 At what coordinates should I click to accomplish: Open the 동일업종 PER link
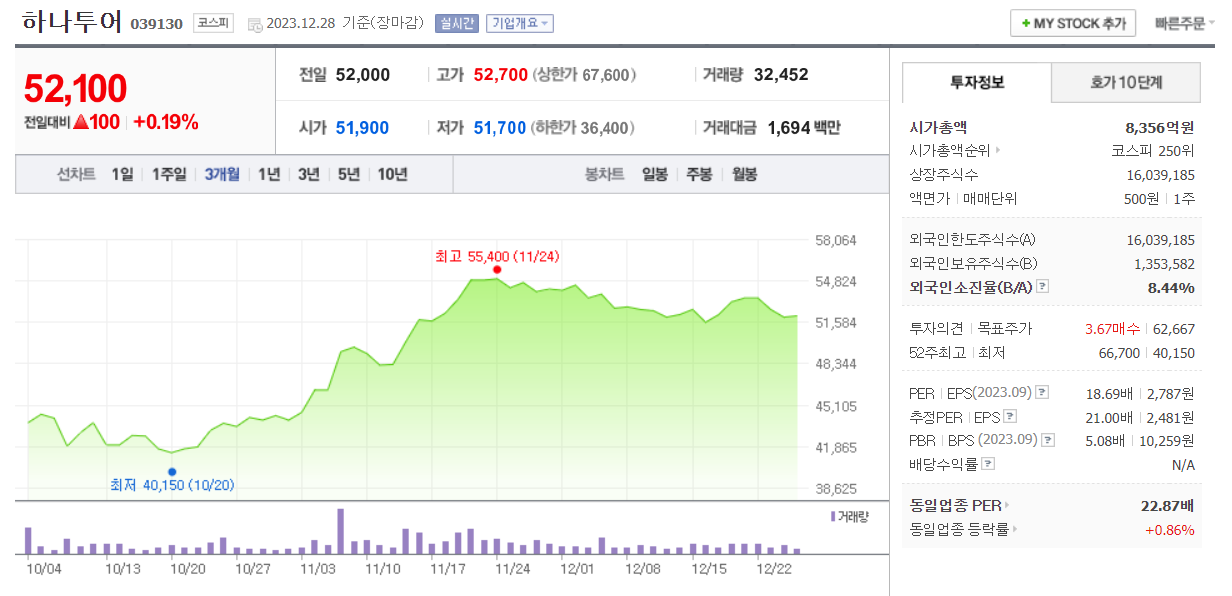point(959,505)
